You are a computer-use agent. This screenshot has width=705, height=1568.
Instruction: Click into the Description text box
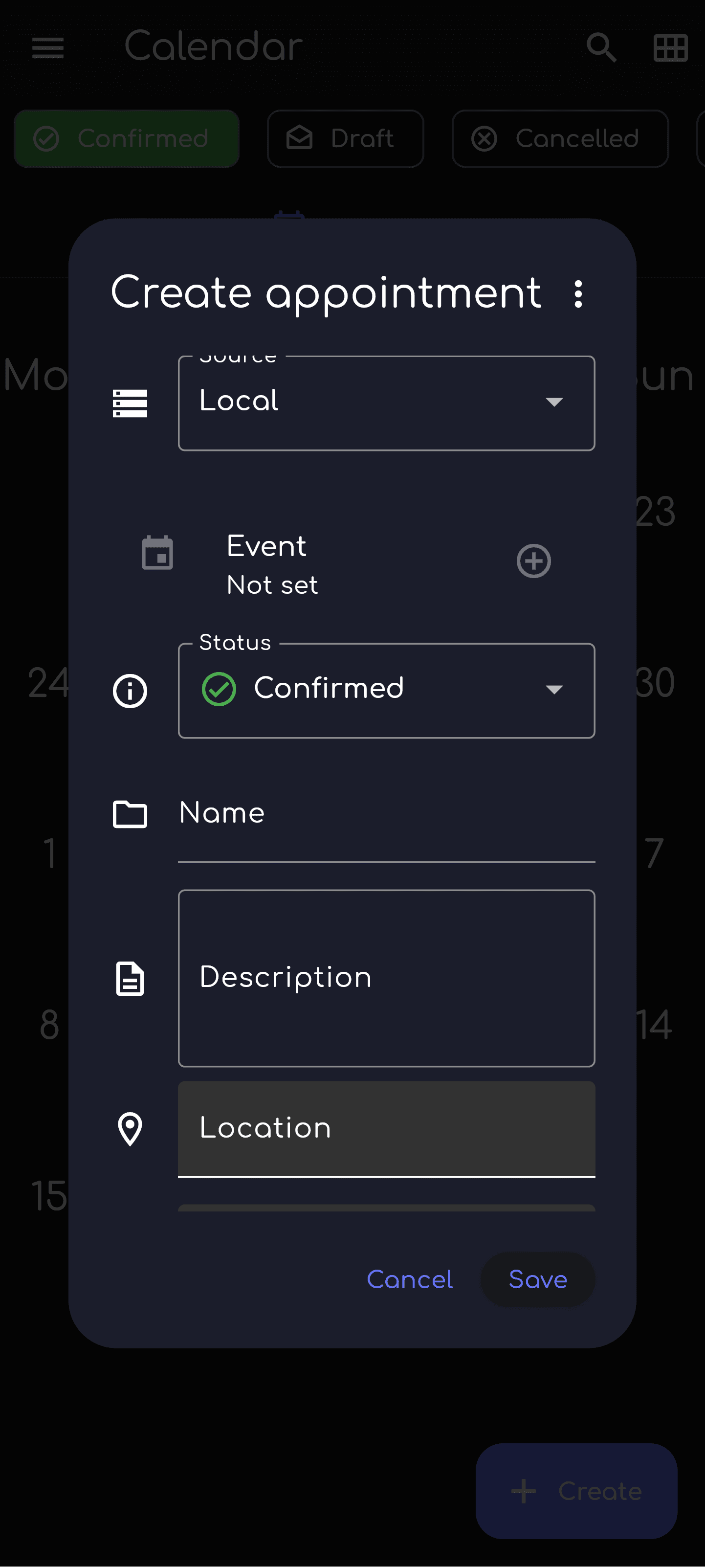tap(386, 978)
